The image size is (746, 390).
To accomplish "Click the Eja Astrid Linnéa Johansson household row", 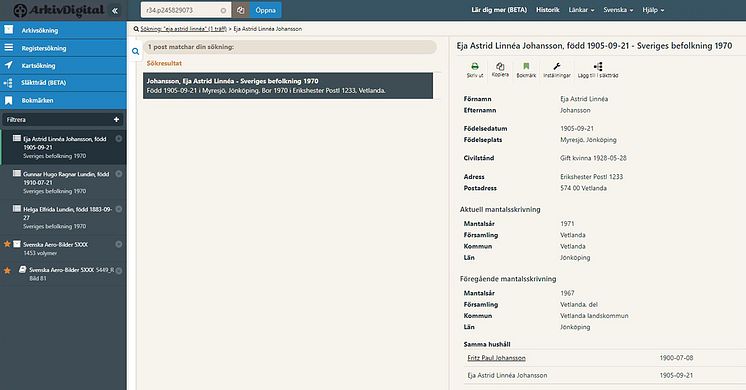I will (605, 375).
